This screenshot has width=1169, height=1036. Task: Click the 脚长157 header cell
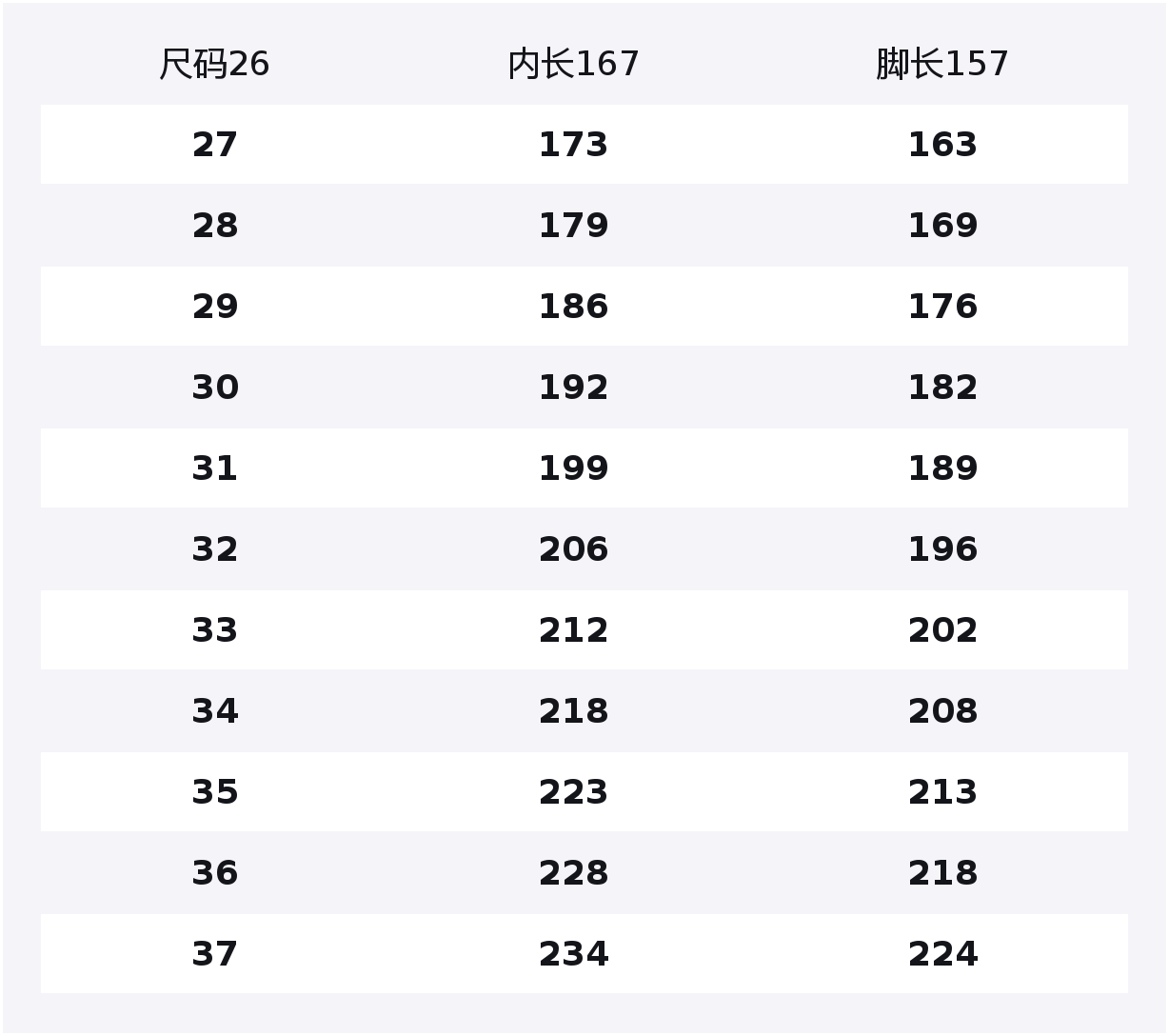[x=942, y=65]
